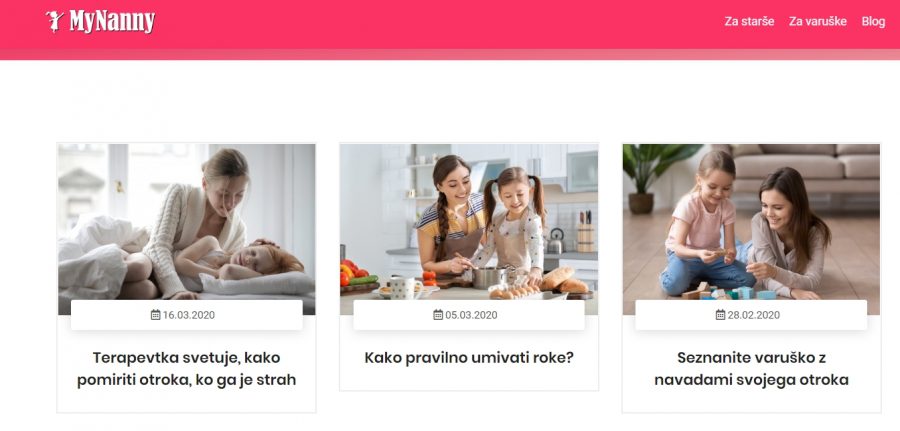Open the Za starše menu item
The image size is (900, 431).
749,21
